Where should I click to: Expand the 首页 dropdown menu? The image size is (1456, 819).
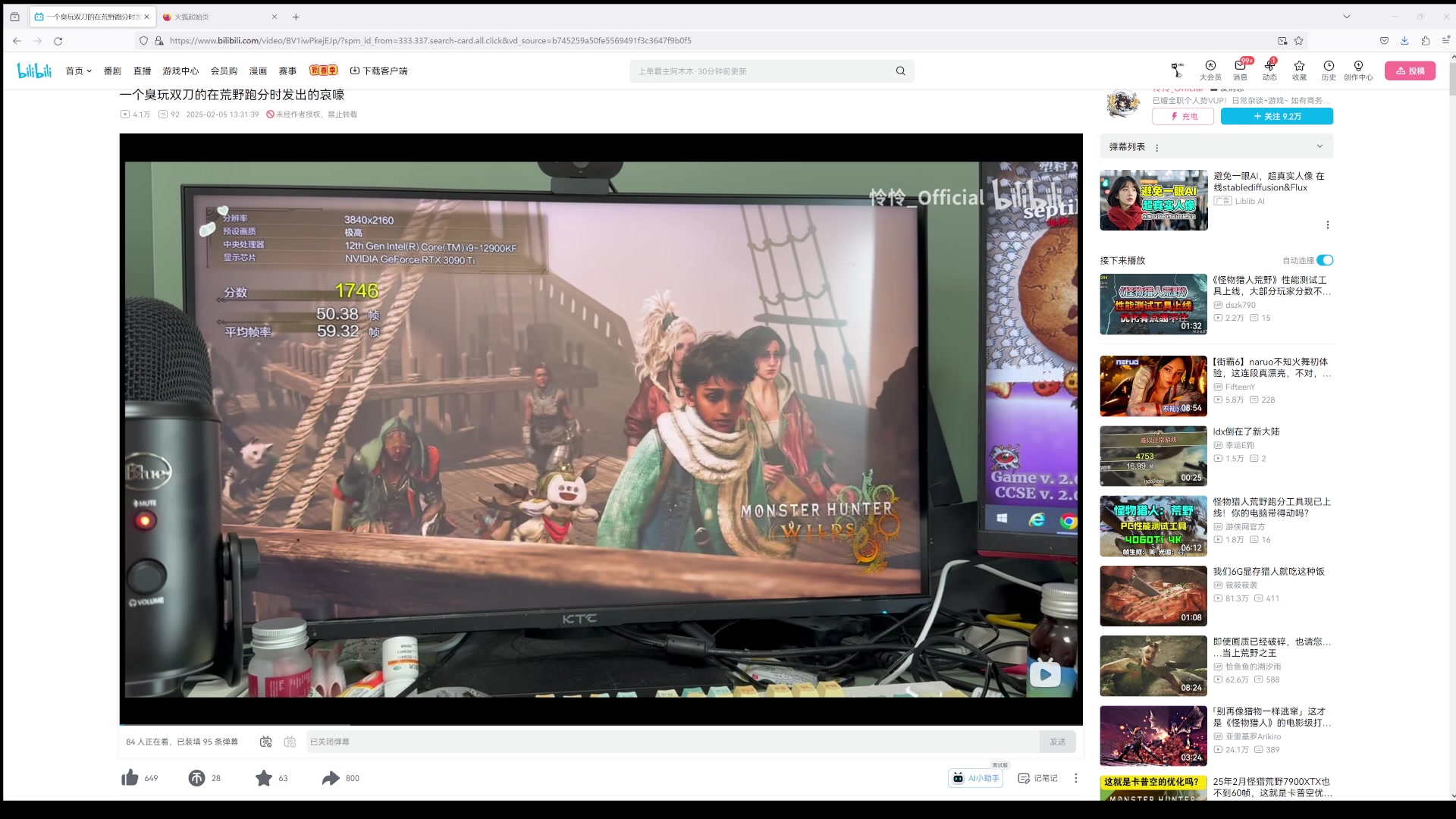click(78, 71)
